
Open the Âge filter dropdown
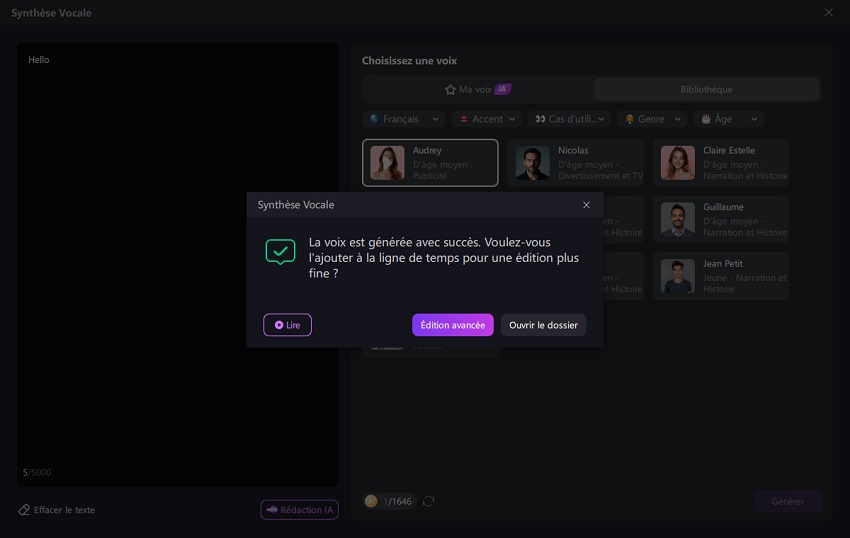coord(729,119)
